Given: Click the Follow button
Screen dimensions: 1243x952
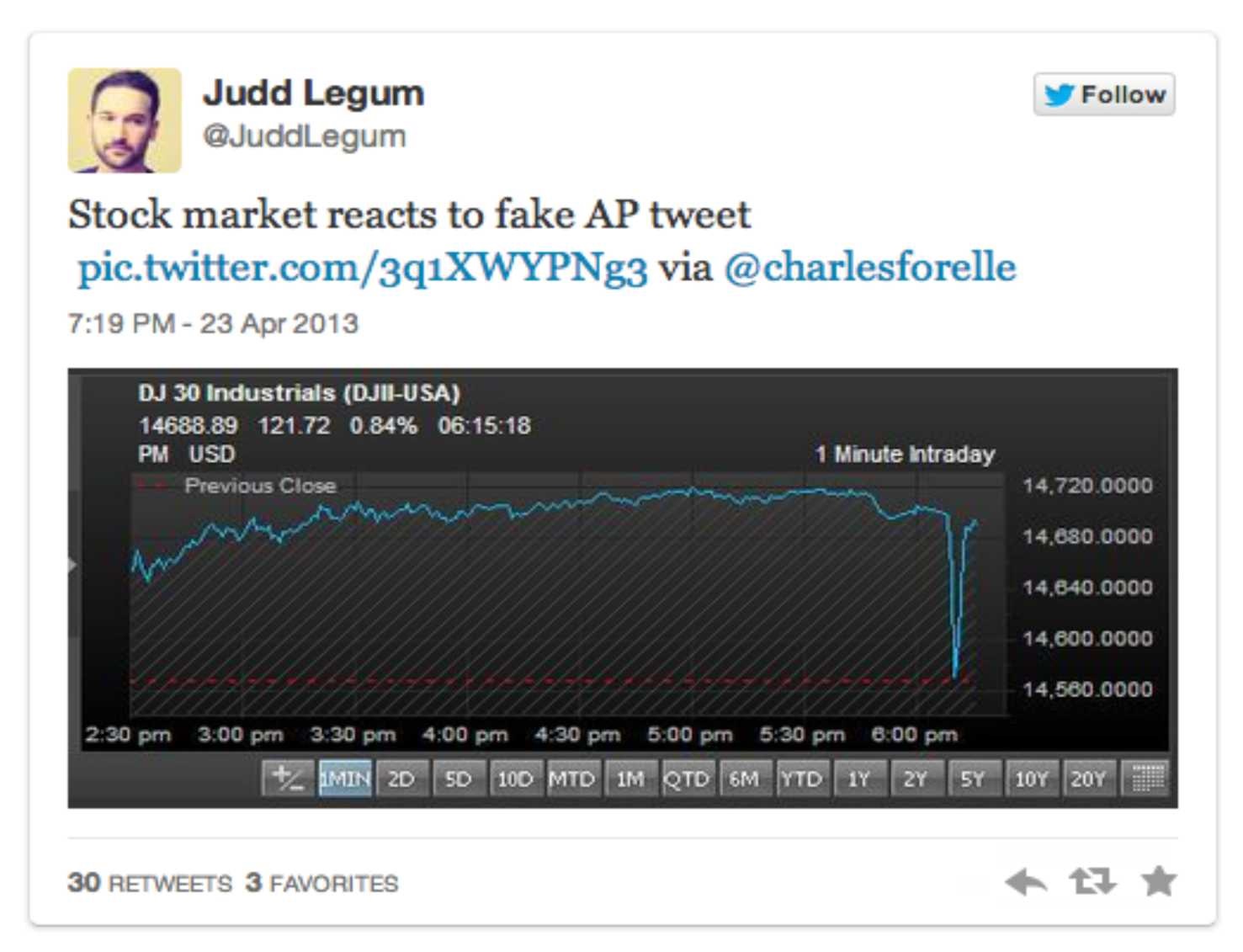Looking at the screenshot, I should [x=1104, y=94].
